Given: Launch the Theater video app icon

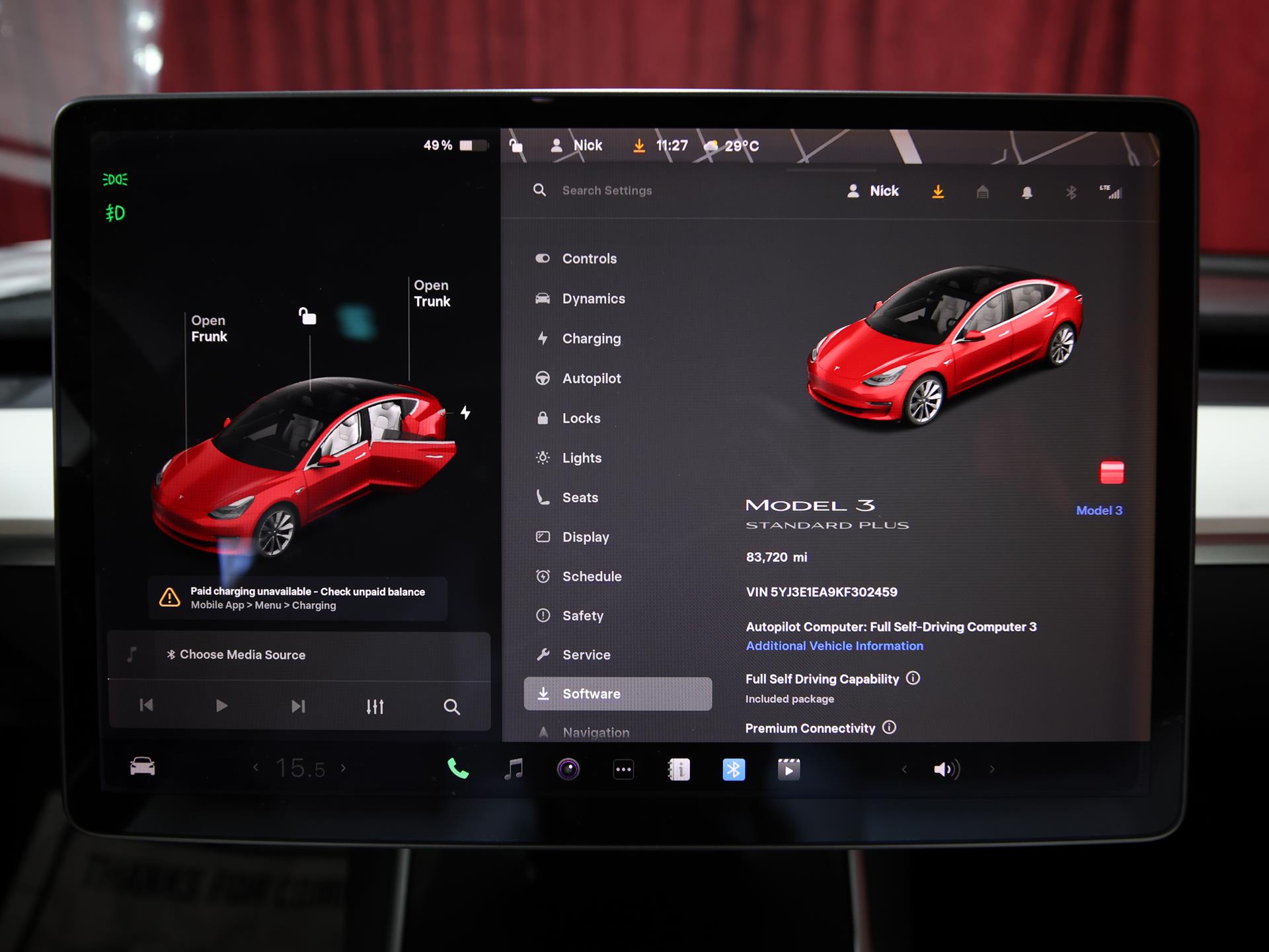Looking at the screenshot, I should 788,770.
